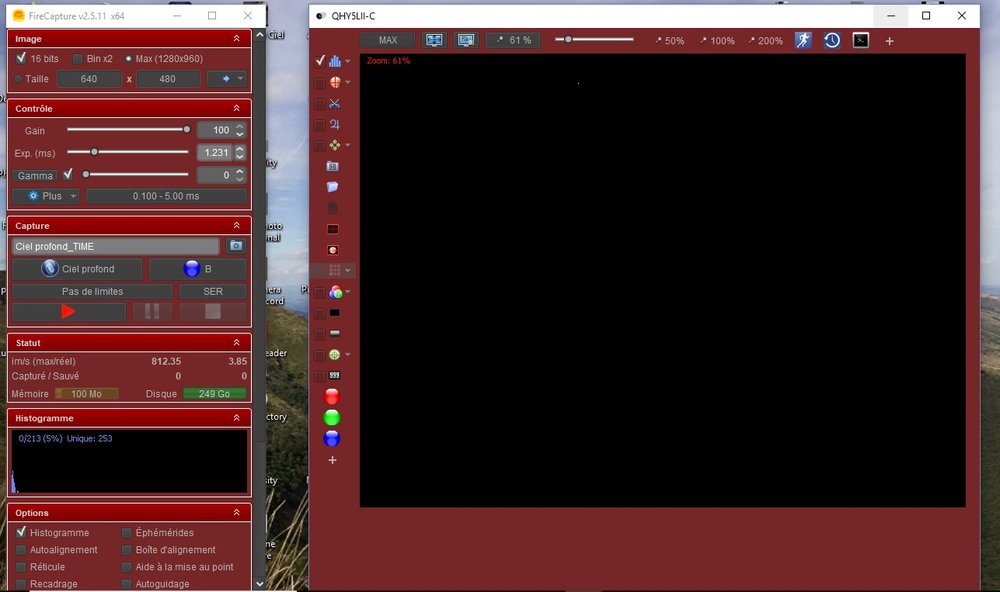Select the blue channel ball in sidebar

(332, 439)
